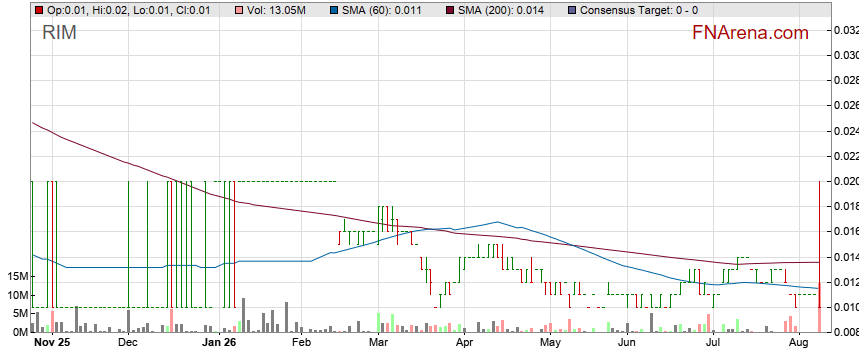The height and width of the screenshot is (363, 859).
Task: Click the 0.010 price axis label
Action: [x=846, y=307]
